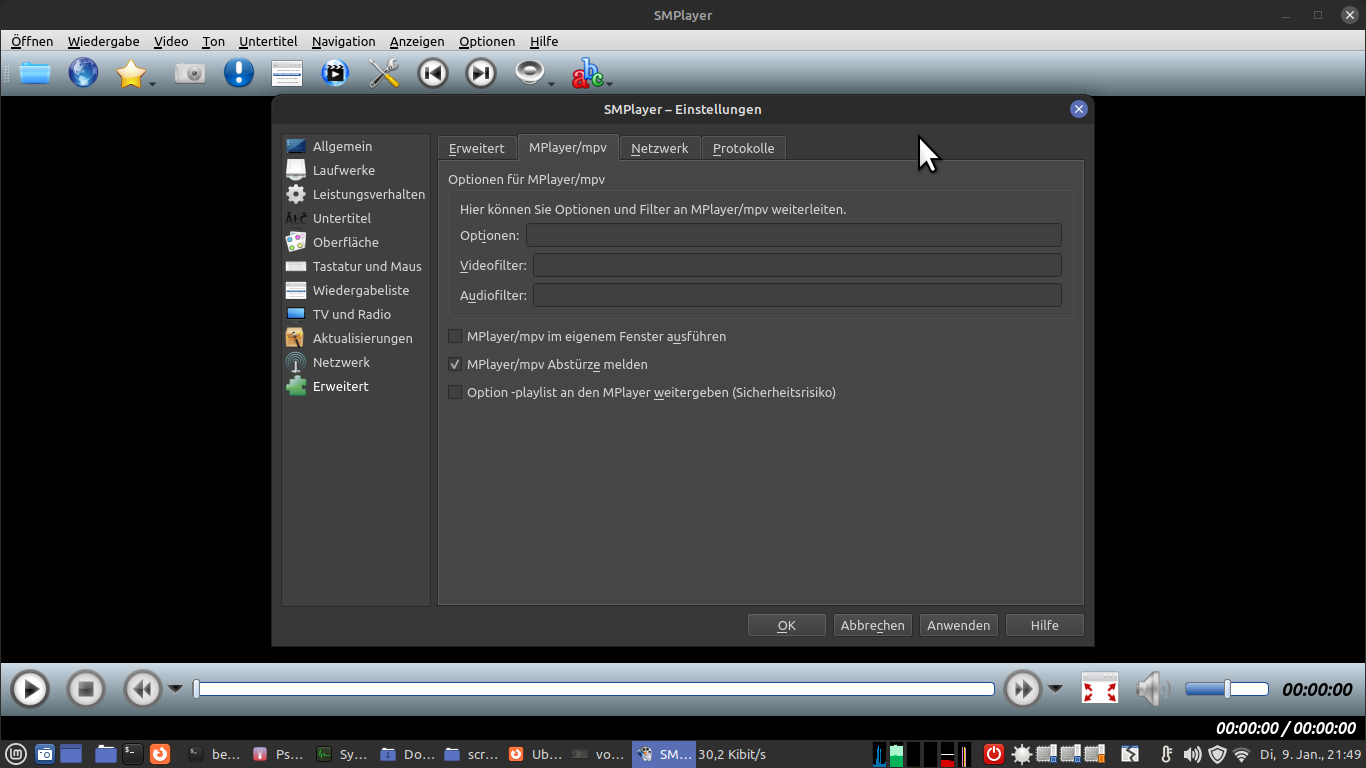The image size is (1366, 768).
Task: Switch to the Erweitert tab
Action: click(477, 148)
